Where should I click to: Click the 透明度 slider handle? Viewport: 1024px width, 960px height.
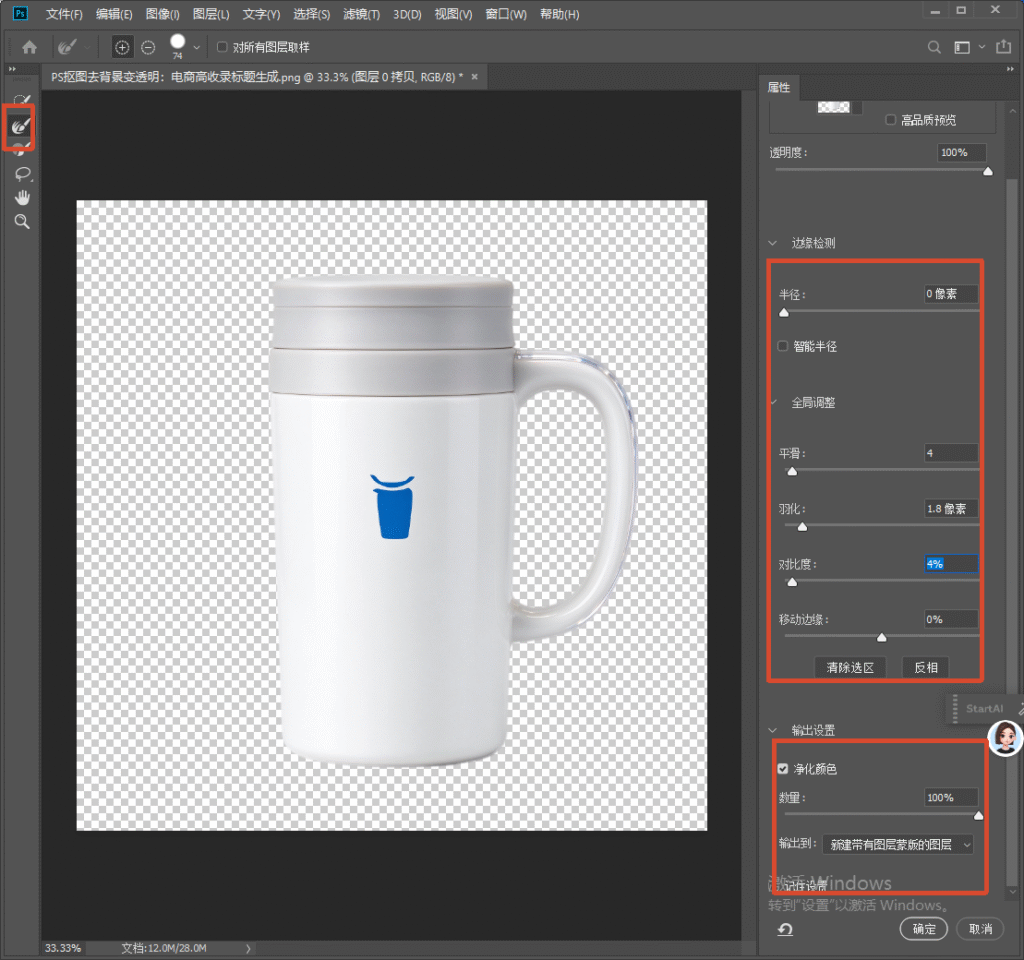click(x=988, y=171)
